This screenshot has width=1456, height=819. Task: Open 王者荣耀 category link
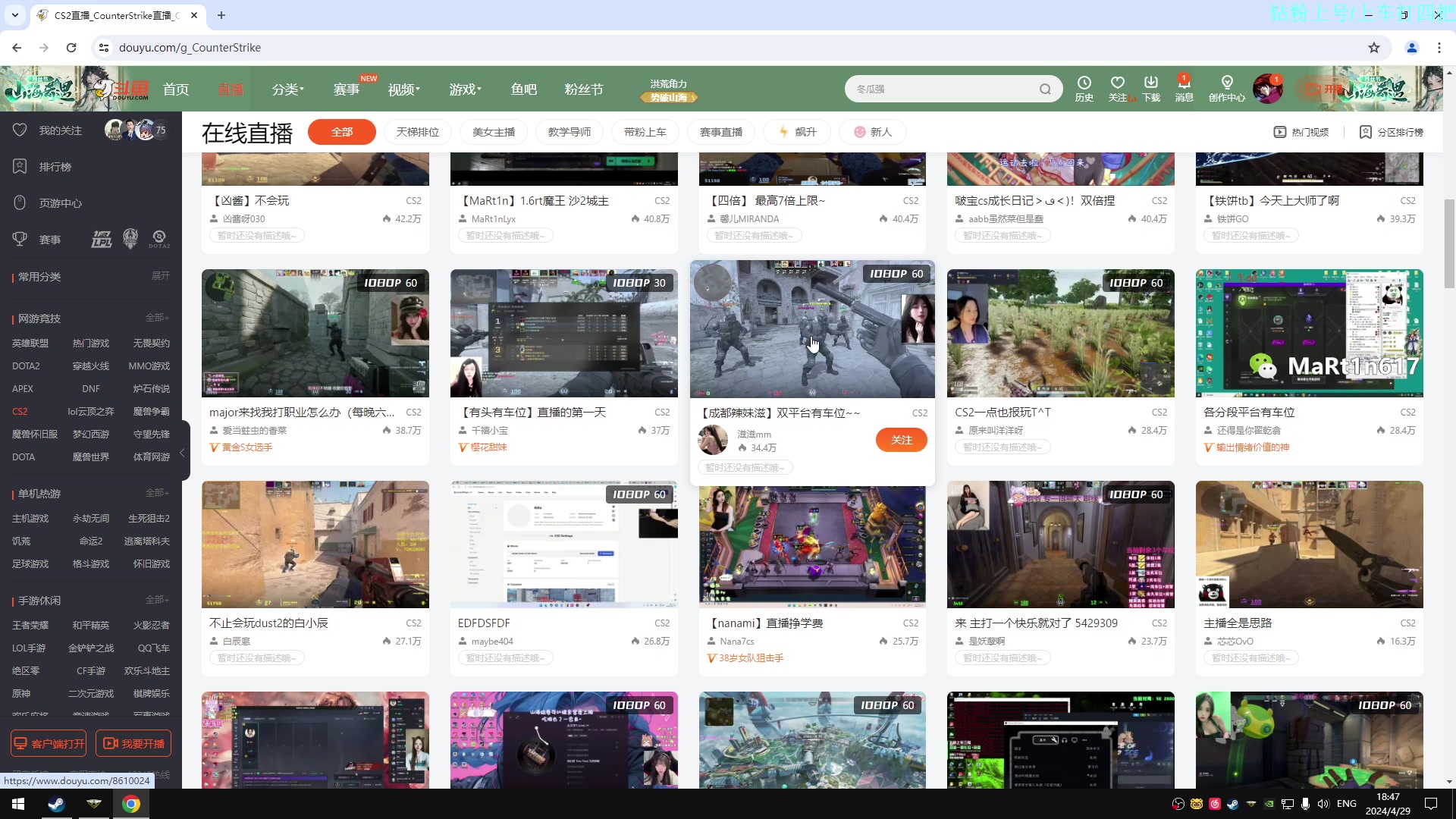coord(30,625)
